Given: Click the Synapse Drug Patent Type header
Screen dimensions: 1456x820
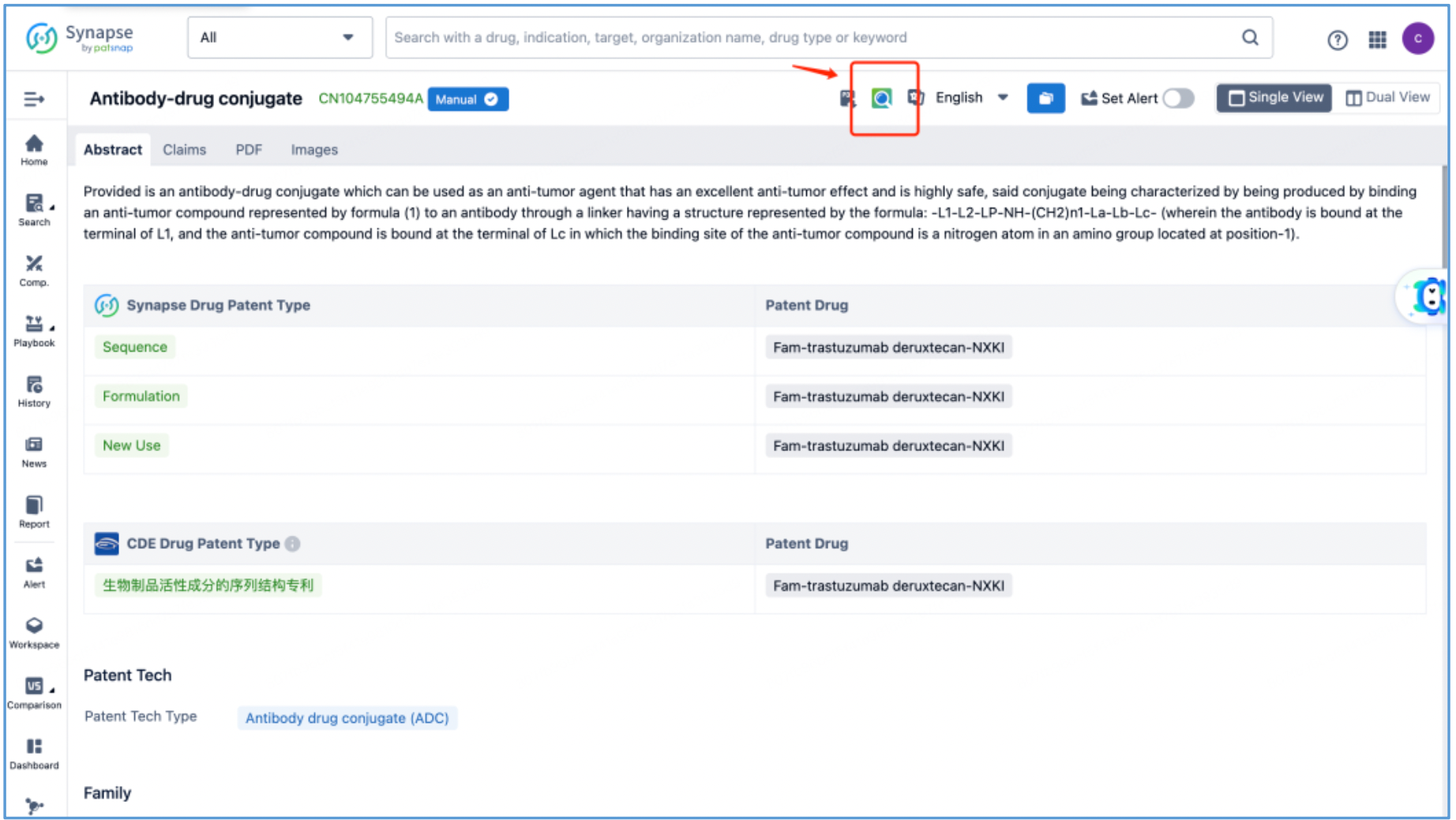Looking at the screenshot, I should [x=218, y=305].
